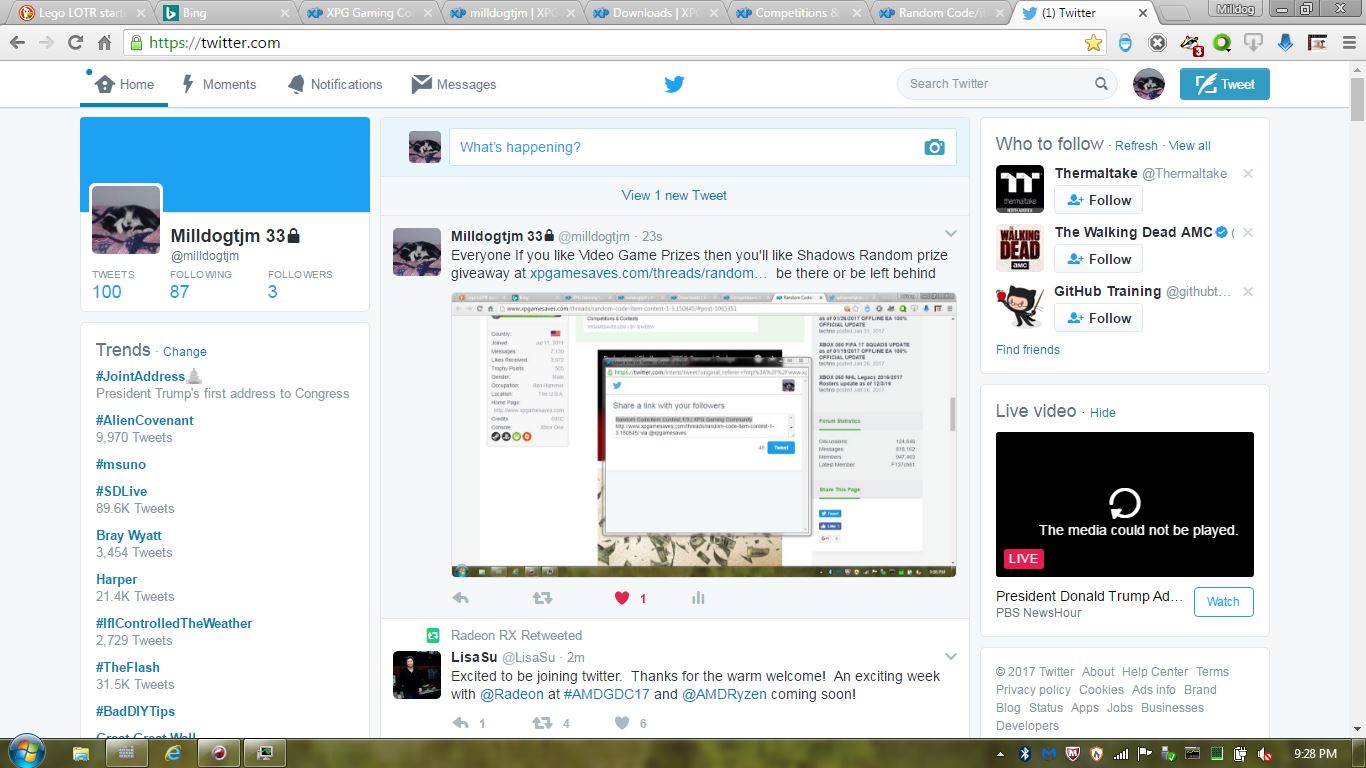This screenshot has height=768, width=1366.
Task: Open profile and settings avatar menu
Action: (1148, 84)
